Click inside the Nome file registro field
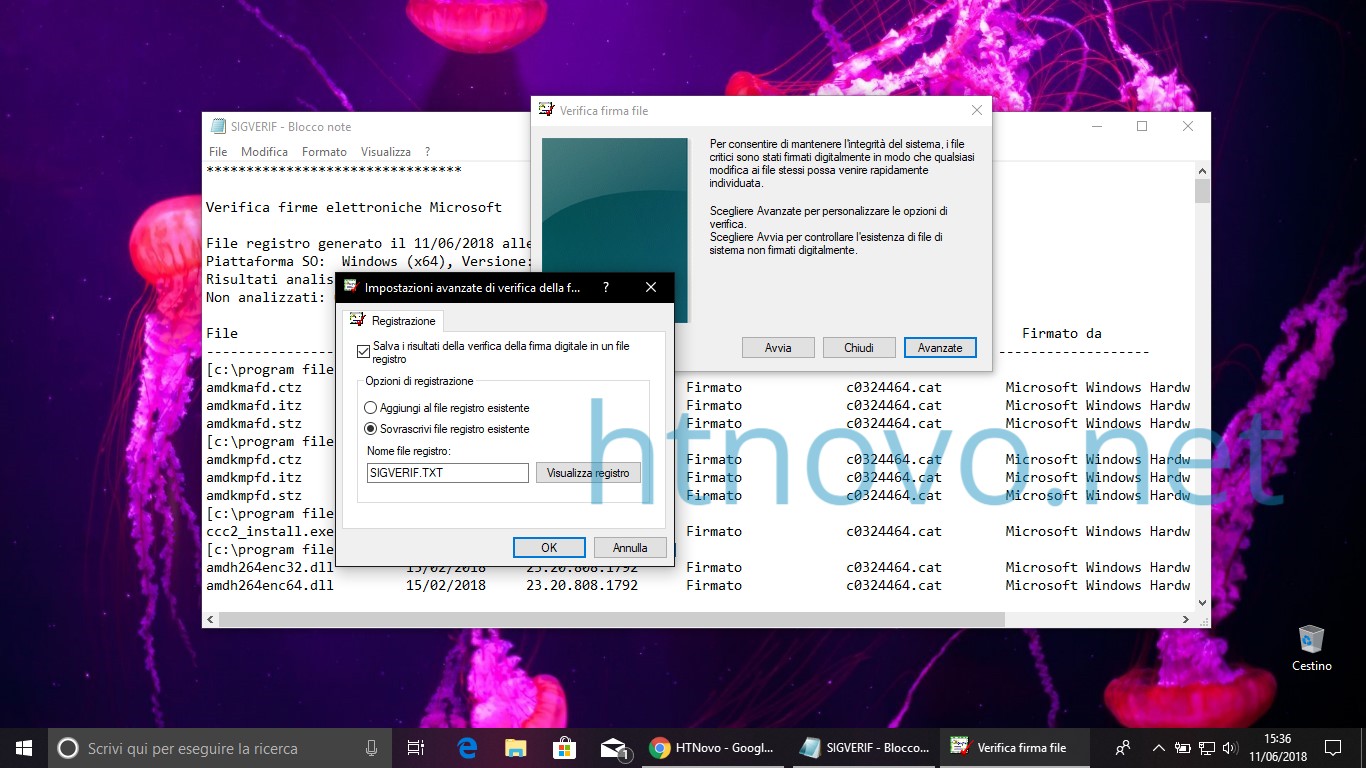The width and height of the screenshot is (1366, 768). point(446,472)
